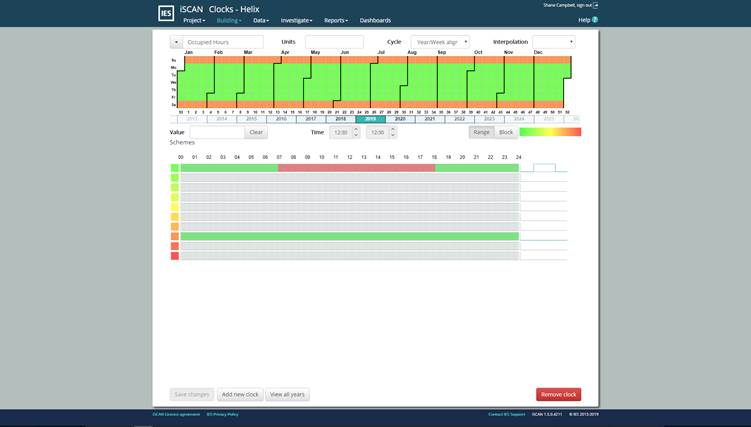The image size is (751, 427).
Task: Select the Block mode toggle
Action: coord(506,132)
